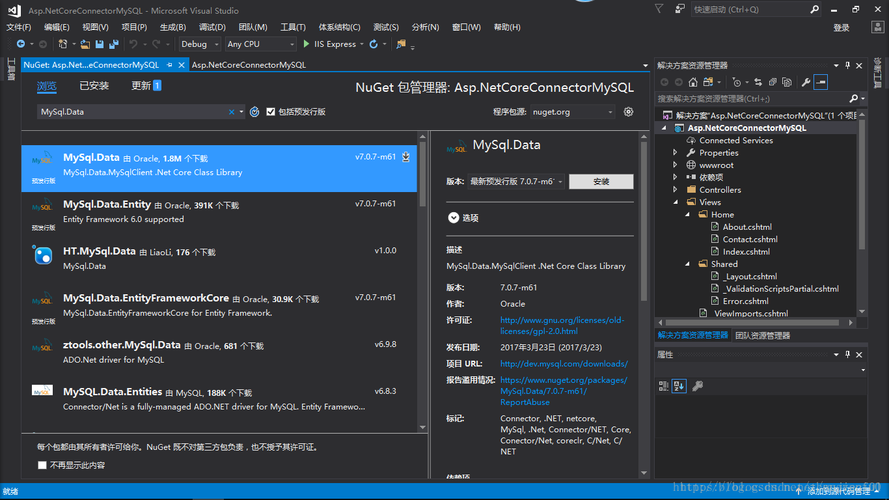Expand the wwwroot node arrow
Image resolution: width=889 pixels, height=500 pixels.
[675, 165]
